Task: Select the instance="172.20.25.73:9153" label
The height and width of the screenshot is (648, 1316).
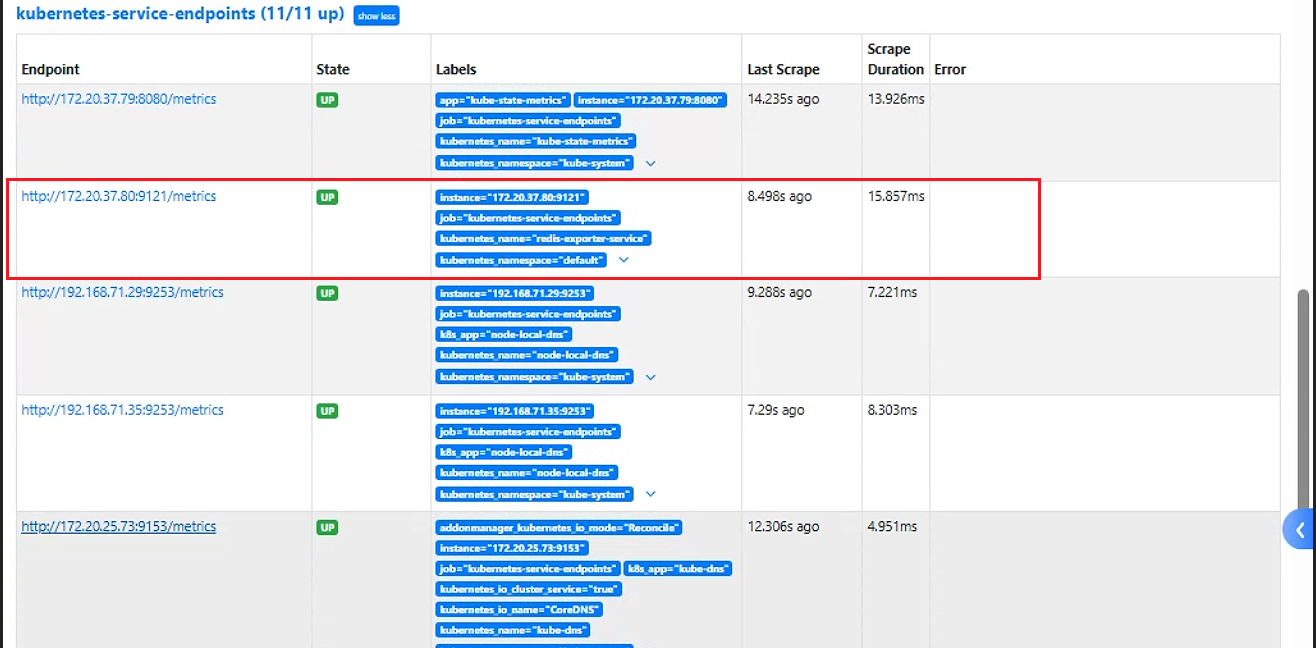Action: (x=513, y=548)
